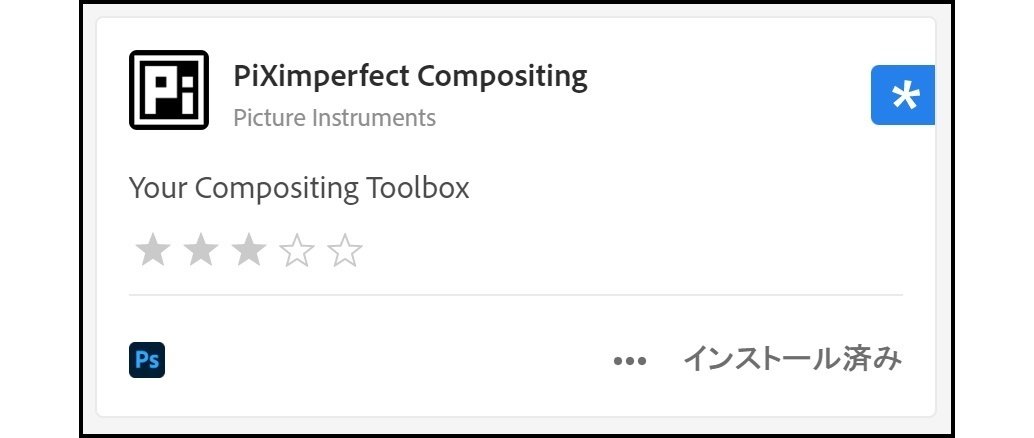Open the Picture Instruments publisher link
Screen dimensions: 1034x438
tap(334, 118)
